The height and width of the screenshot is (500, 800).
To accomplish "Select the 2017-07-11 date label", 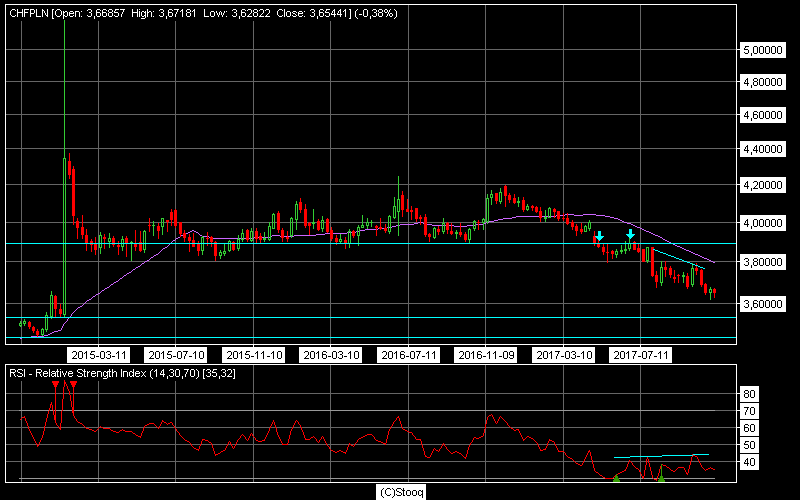I will pyautogui.click(x=641, y=355).
